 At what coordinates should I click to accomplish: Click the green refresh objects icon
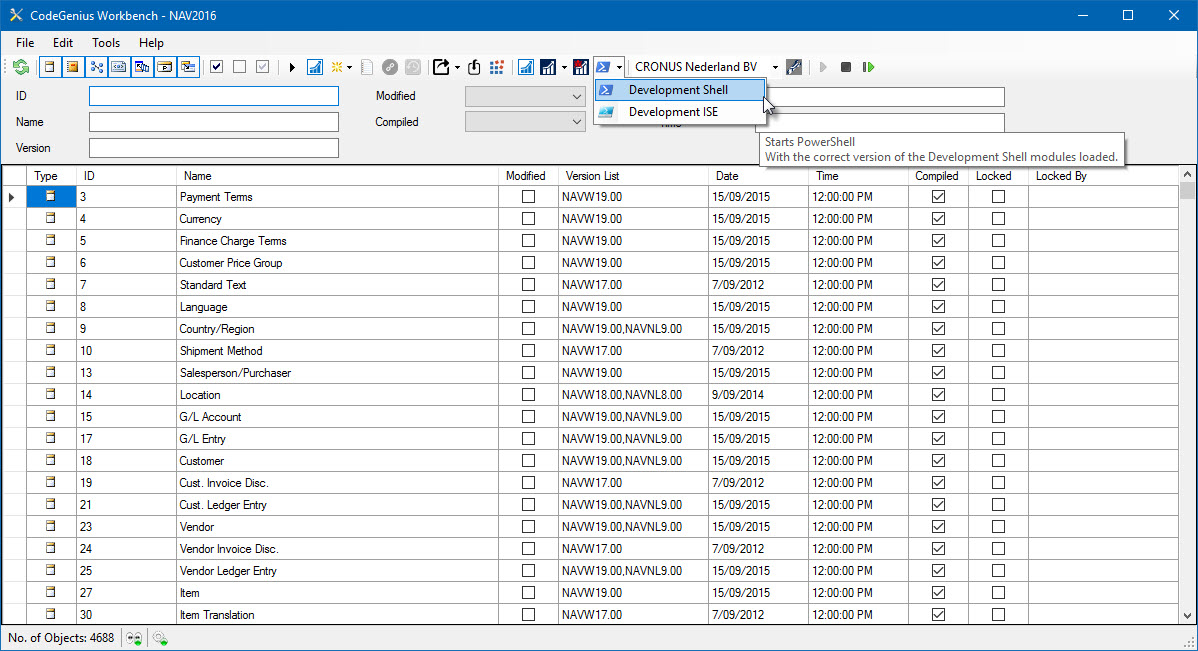click(x=21, y=67)
